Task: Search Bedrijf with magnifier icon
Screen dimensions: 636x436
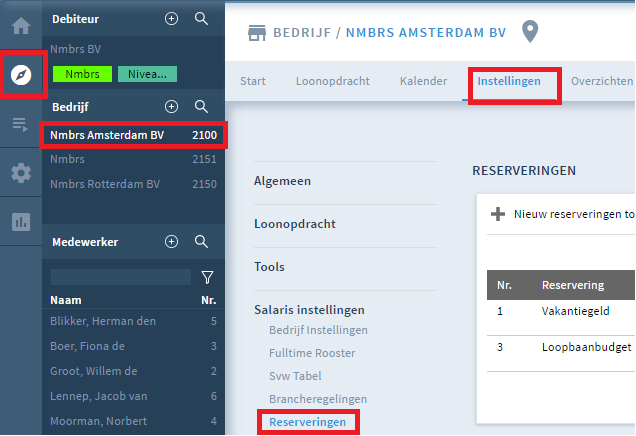Action: [201, 107]
